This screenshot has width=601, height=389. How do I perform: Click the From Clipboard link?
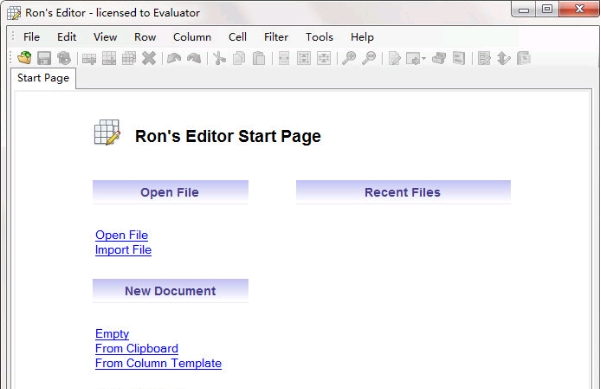click(x=136, y=348)
